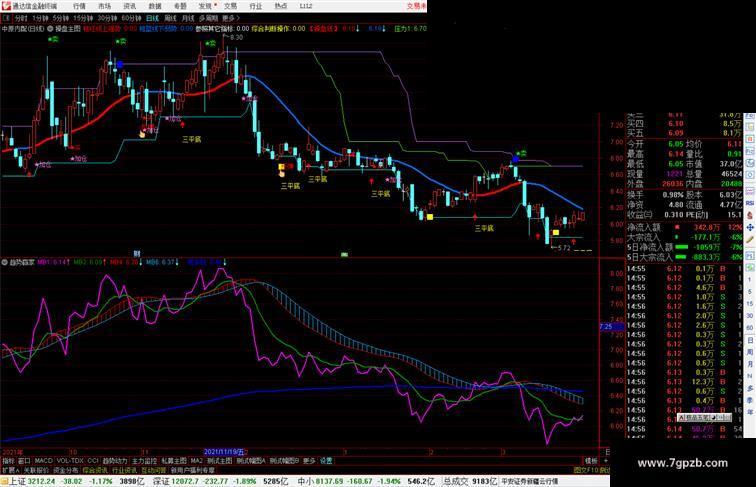Click the plus button beside 模板
Screen dimensions: 756x487
click(x=606, y=461)
